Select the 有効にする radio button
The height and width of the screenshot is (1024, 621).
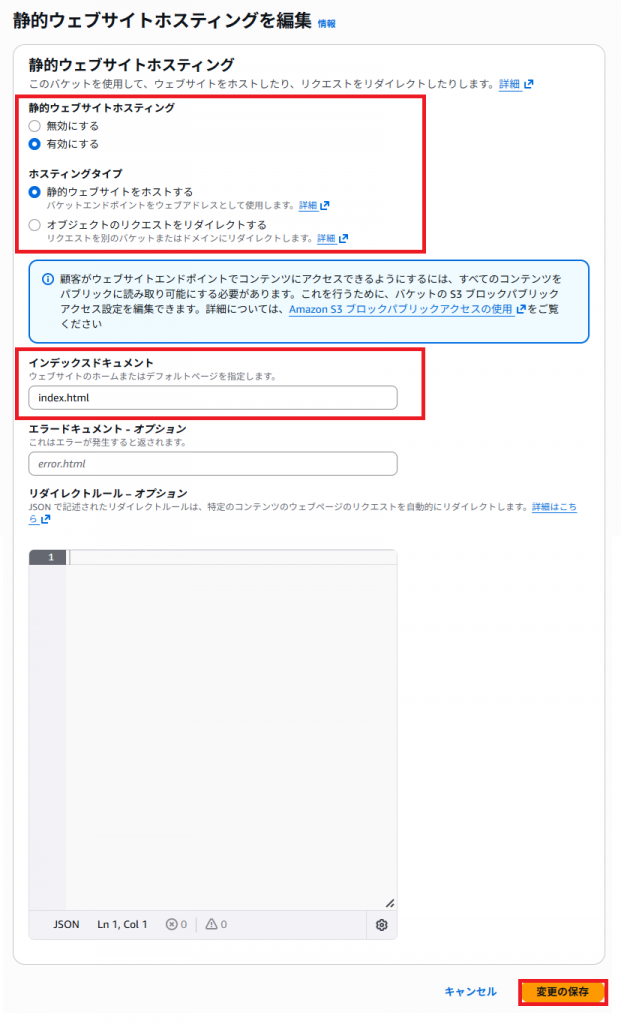pyautogui.click(x=35, y=144)
